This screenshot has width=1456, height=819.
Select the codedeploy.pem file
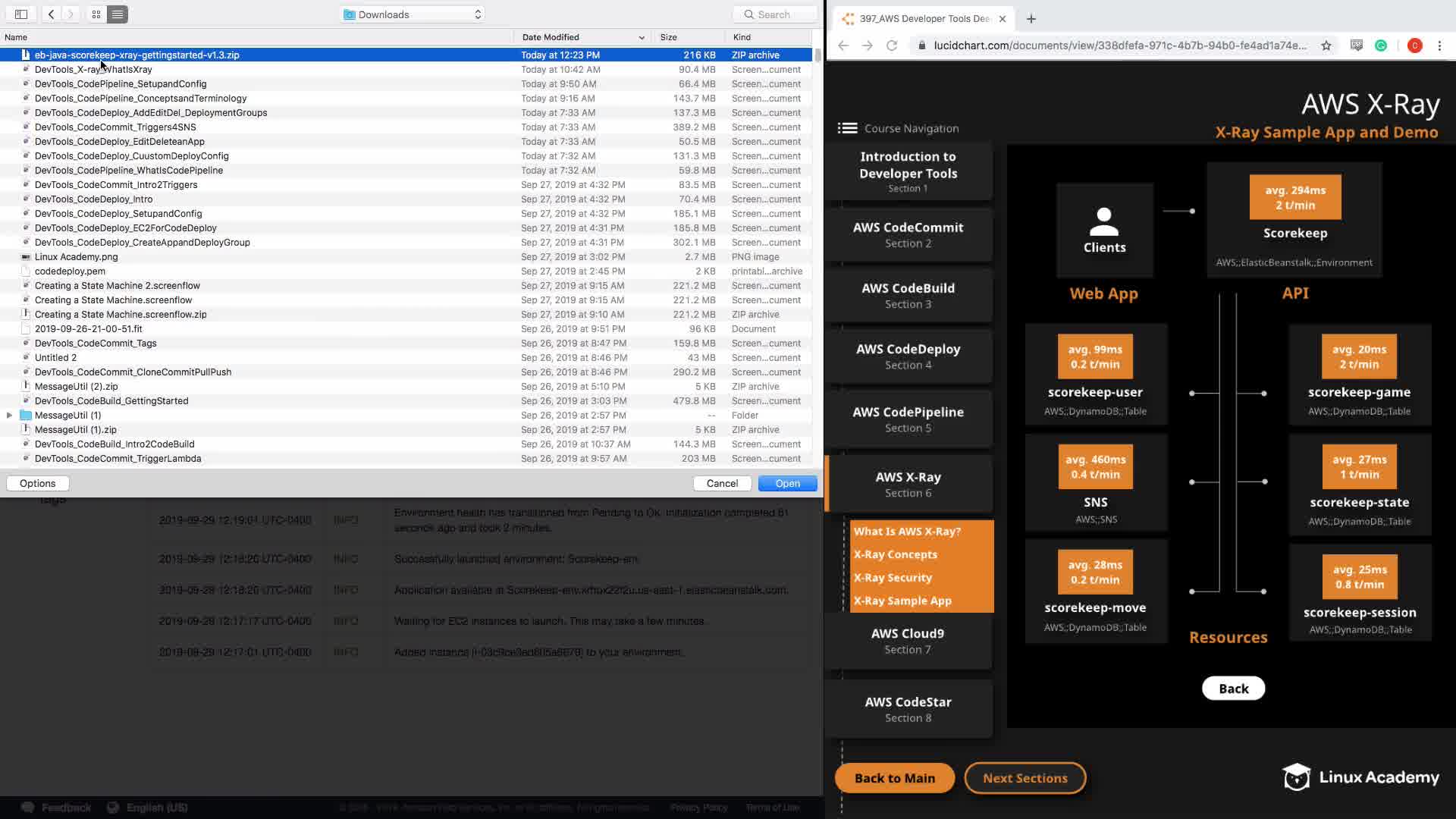70,271
